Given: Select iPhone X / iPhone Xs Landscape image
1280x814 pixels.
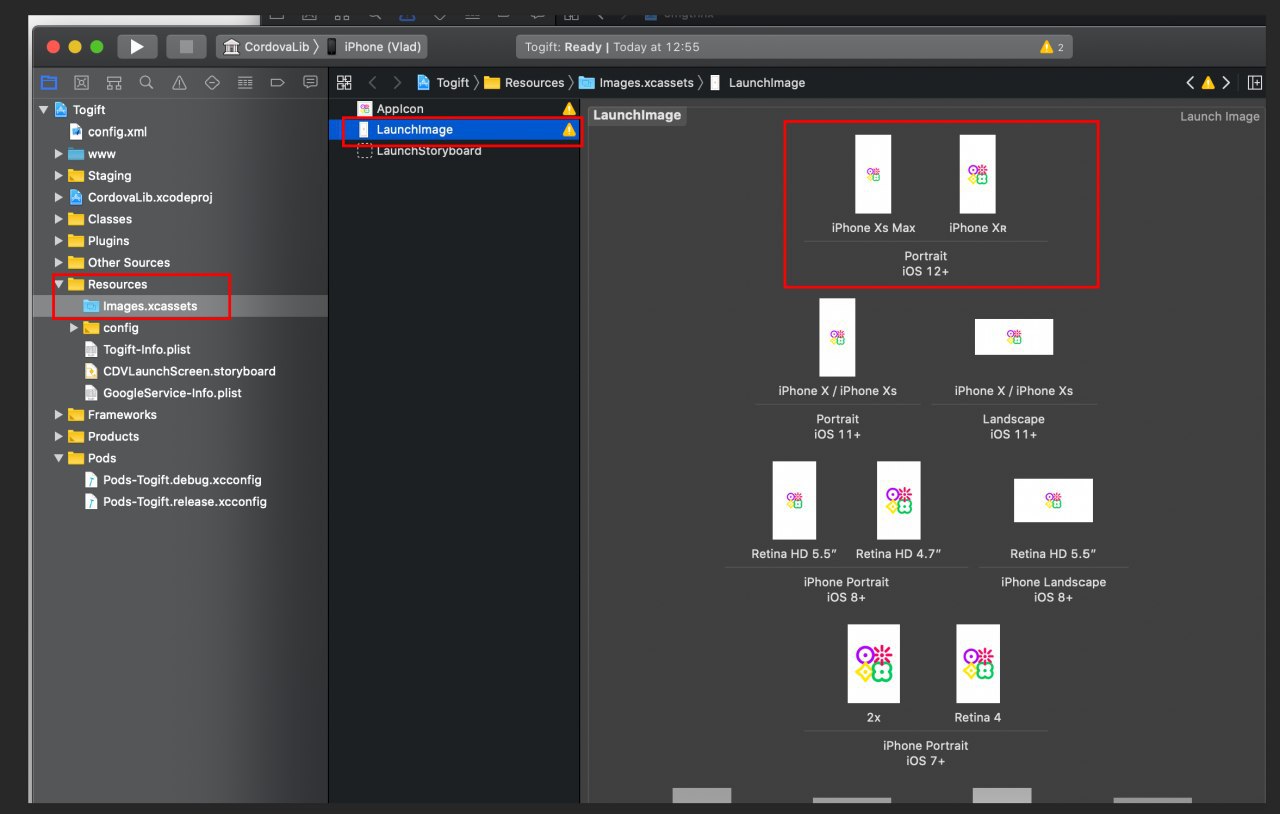Looking at the screenshot, I should [x=1014, y=337].
